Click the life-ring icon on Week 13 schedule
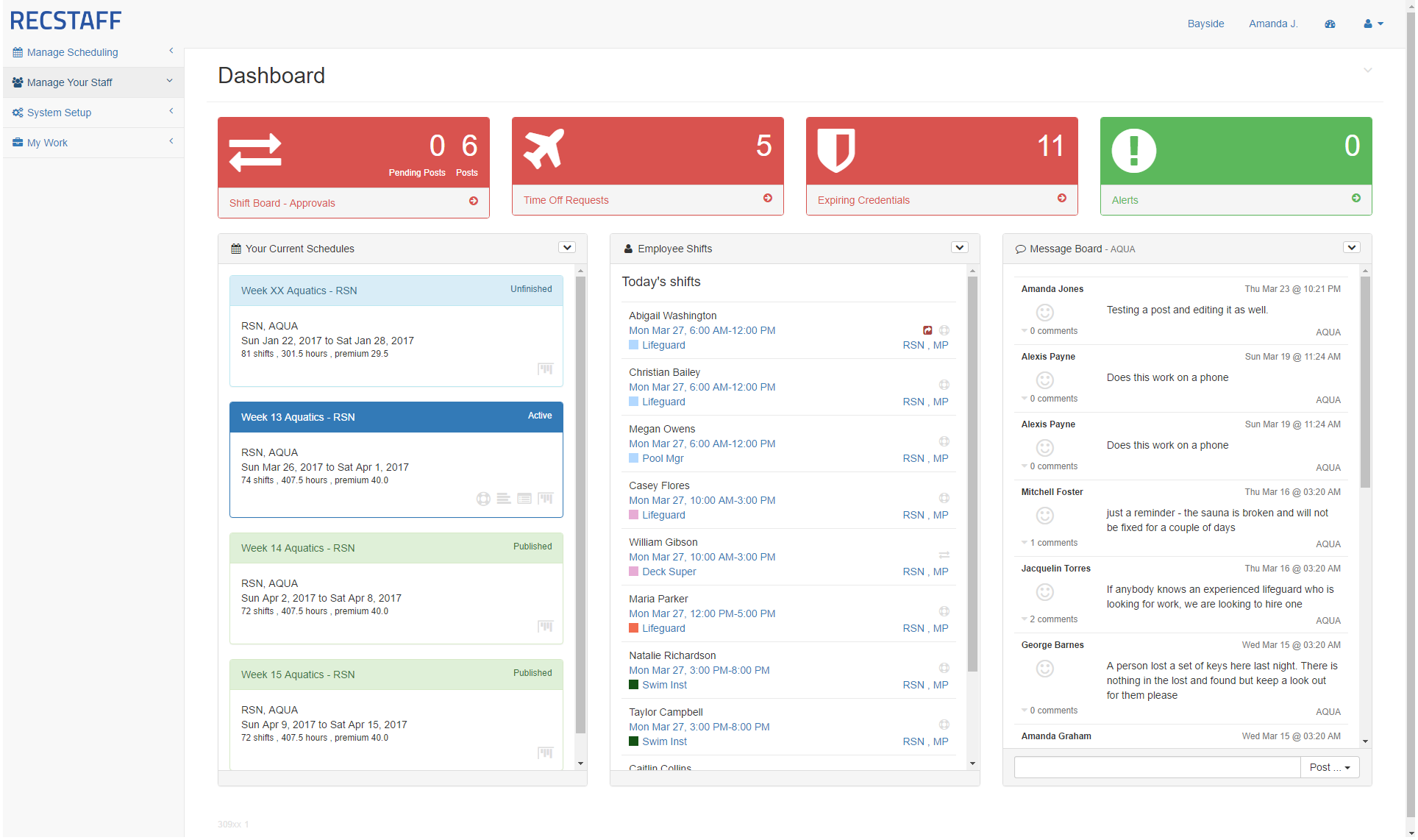The image size is (1418, 840). click(x=483, y=499)
